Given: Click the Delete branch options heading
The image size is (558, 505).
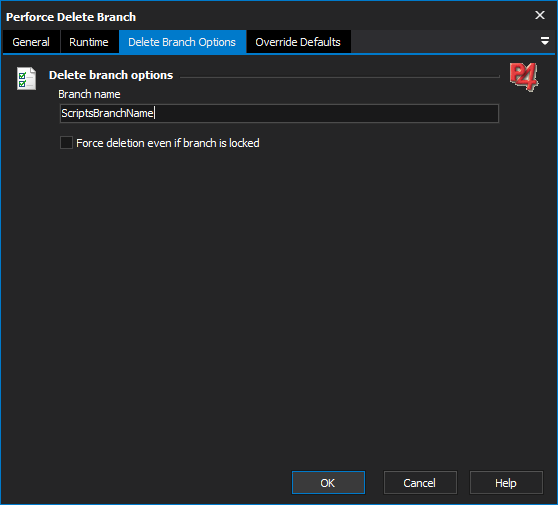Looking at the screenshot, I should [x=111, y=75].
